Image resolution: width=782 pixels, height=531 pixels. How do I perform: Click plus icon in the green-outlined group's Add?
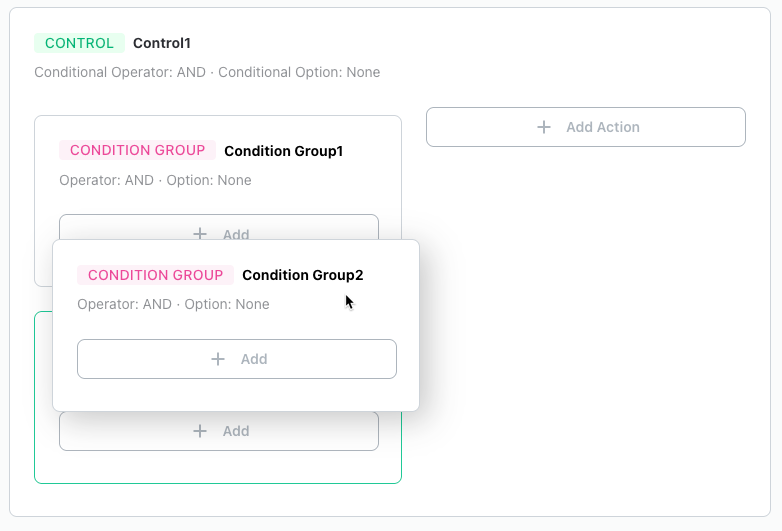(200, 431)
